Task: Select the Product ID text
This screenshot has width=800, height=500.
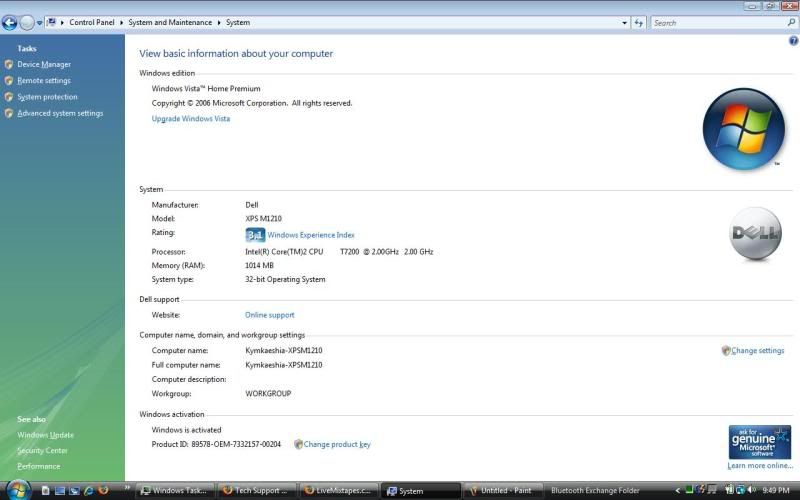Action: pyautogui.click(x=216, y=444)
